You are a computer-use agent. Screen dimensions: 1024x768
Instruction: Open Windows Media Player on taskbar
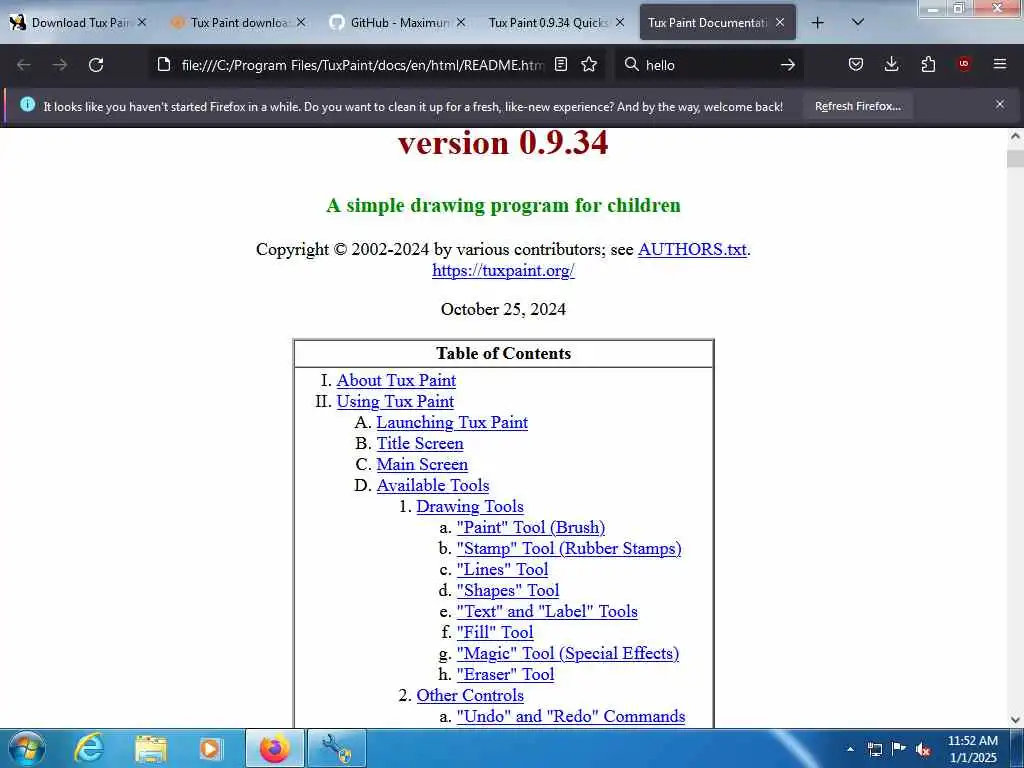[x=210, y=748]
